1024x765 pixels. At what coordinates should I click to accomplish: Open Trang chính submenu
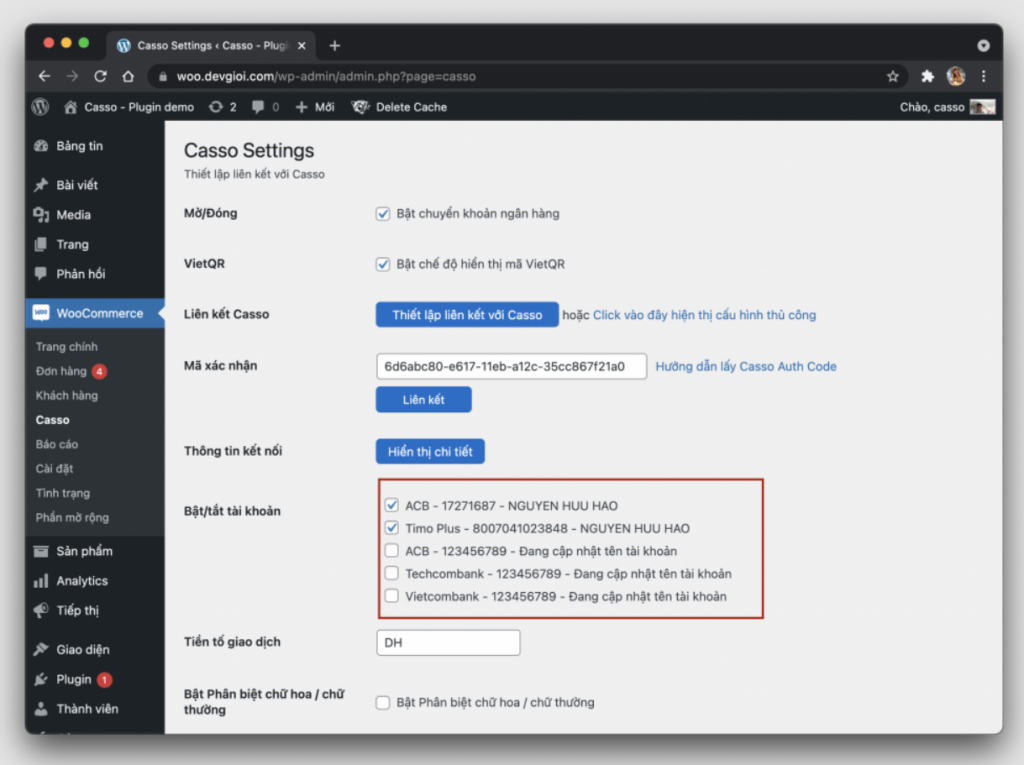pyautogui.click(x=67, y=346)
